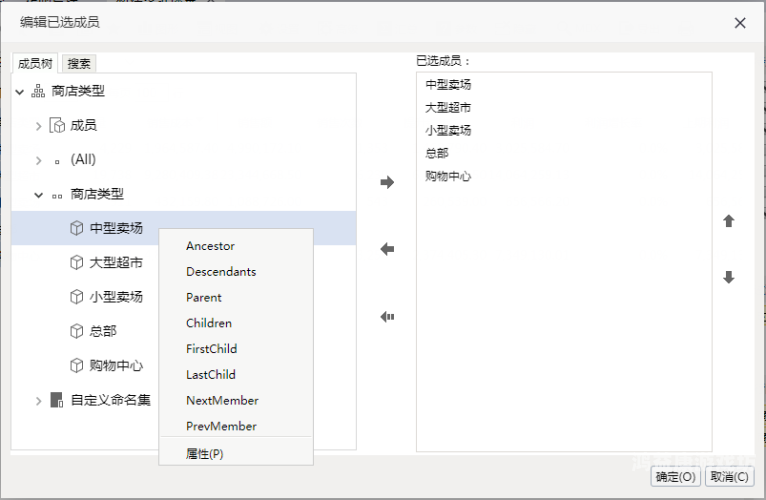The height and width of the screenshot is (500, 766).
Task: Choose LastChild from the context menu
Action: (x=236, y=375)
